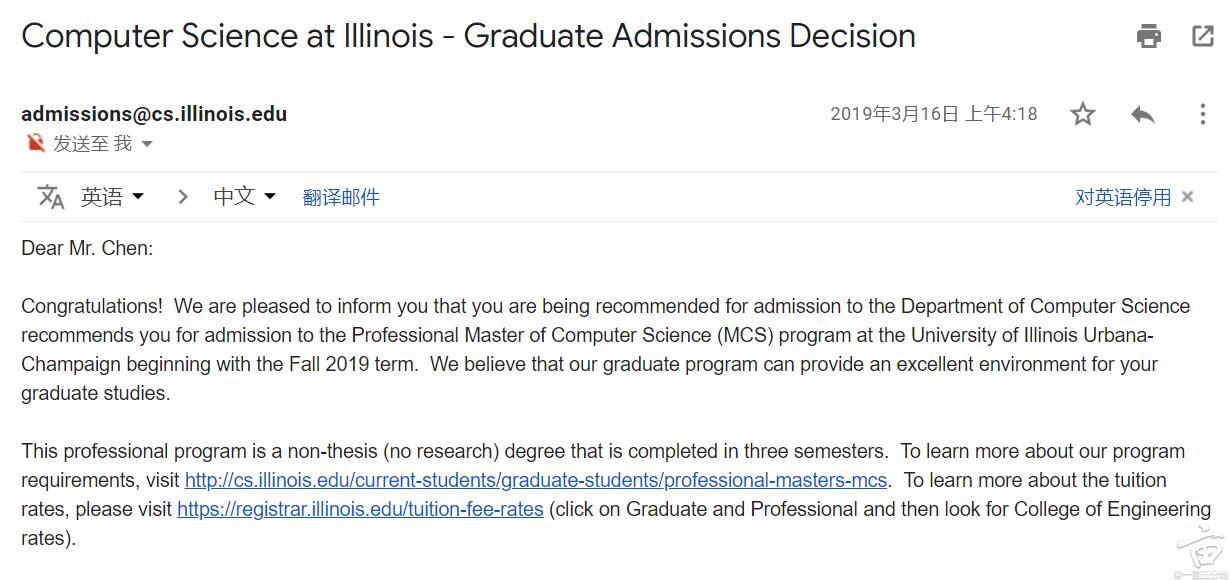This screenshot has height=580, width=1230.
Task: Select 对英语停用 to disable English translation
Action: tap(1122, 197)
